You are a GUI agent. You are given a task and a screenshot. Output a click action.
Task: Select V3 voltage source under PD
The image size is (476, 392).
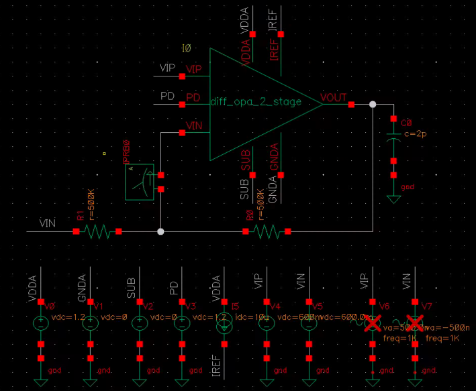(182, 323)
